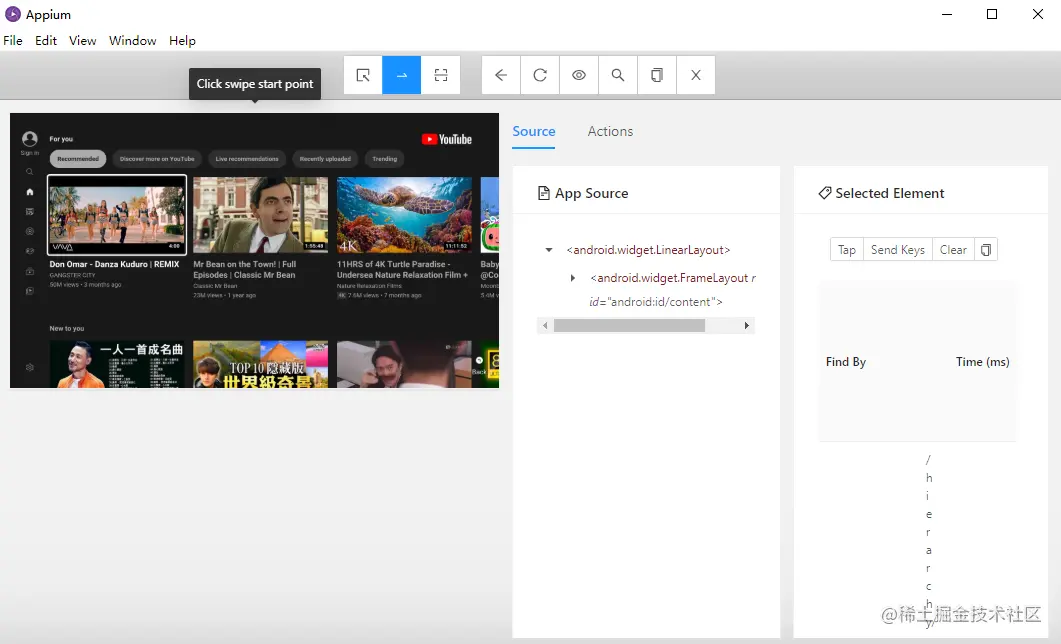Click the Tap button
Image resolution: width=1061 pixels, height=644 pixels.
pos(846,250)
